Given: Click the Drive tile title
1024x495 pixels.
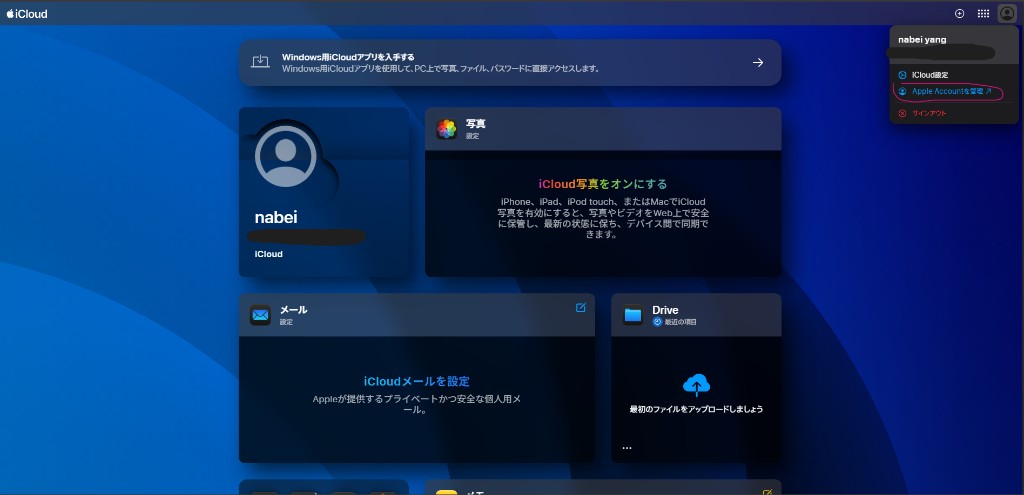Looking at the screenshot, I should tap(665, 310).
